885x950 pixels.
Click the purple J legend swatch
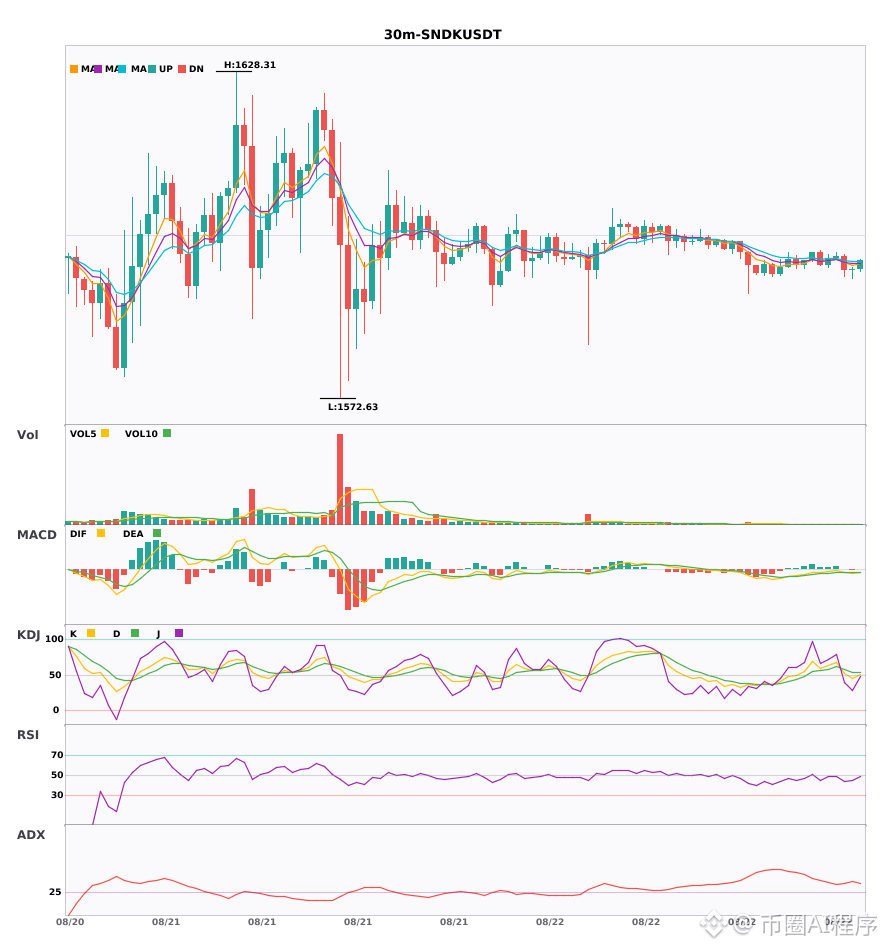(179, 633)
